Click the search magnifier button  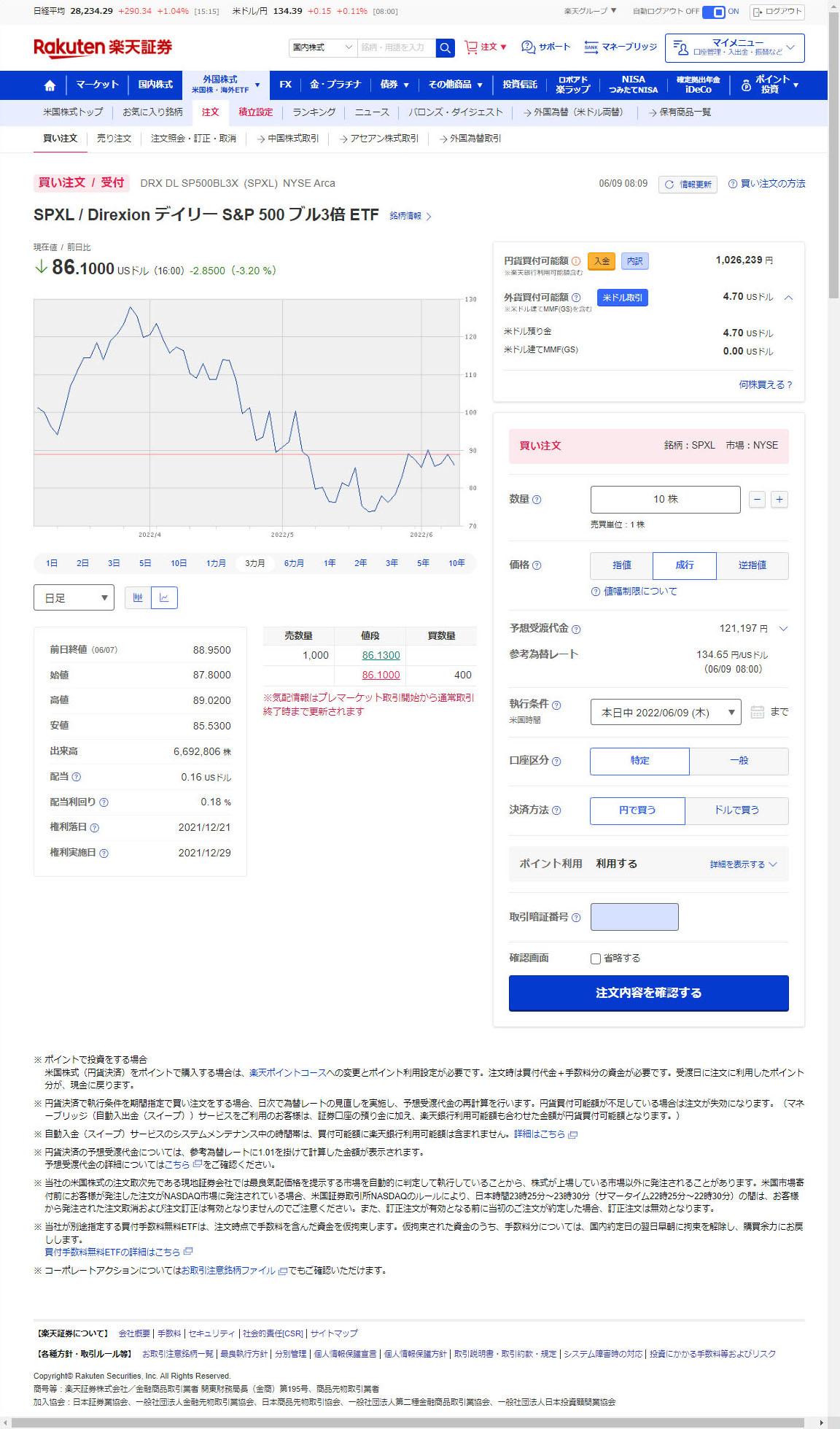[445, 47]
